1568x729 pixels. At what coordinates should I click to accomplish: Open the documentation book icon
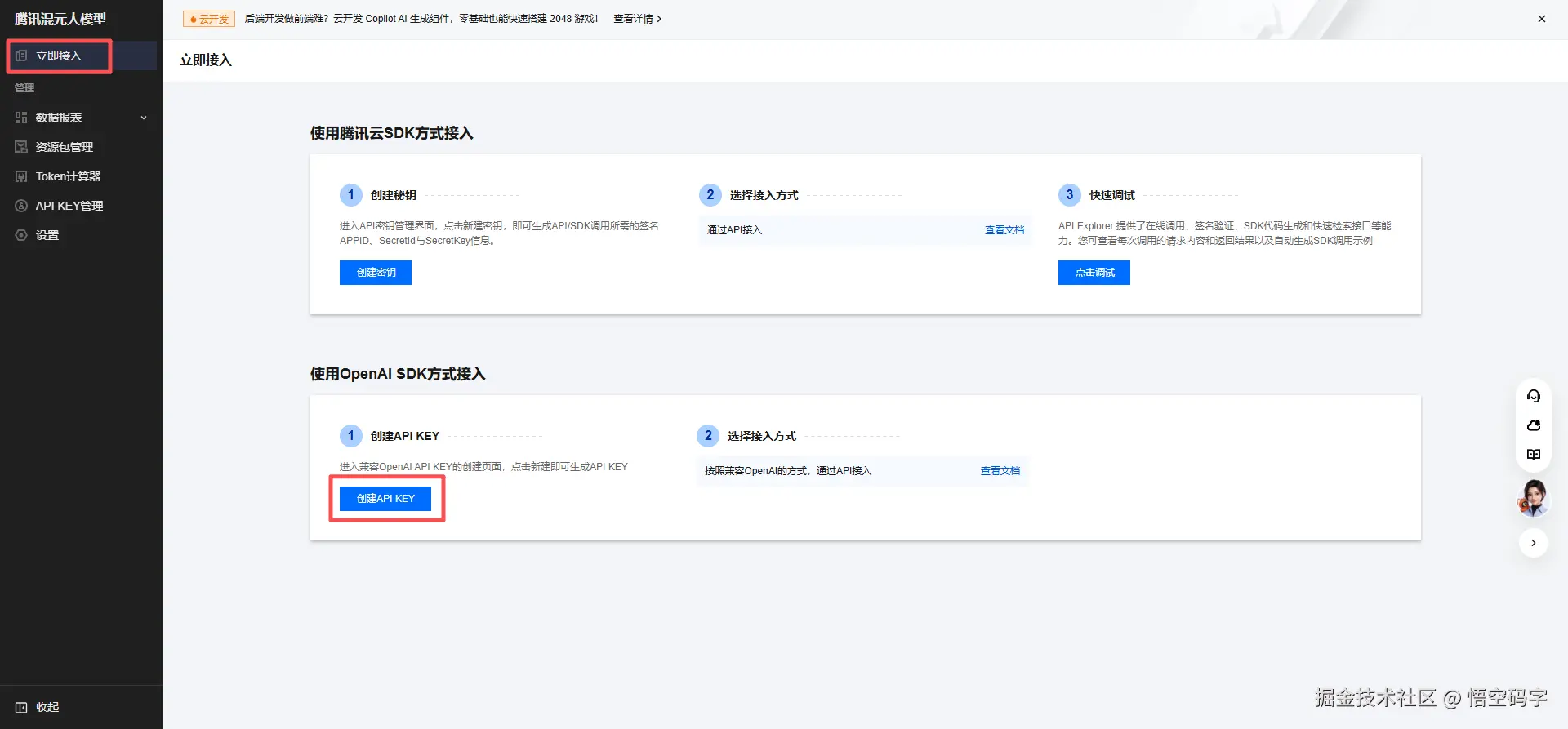tap(1534, 455)
